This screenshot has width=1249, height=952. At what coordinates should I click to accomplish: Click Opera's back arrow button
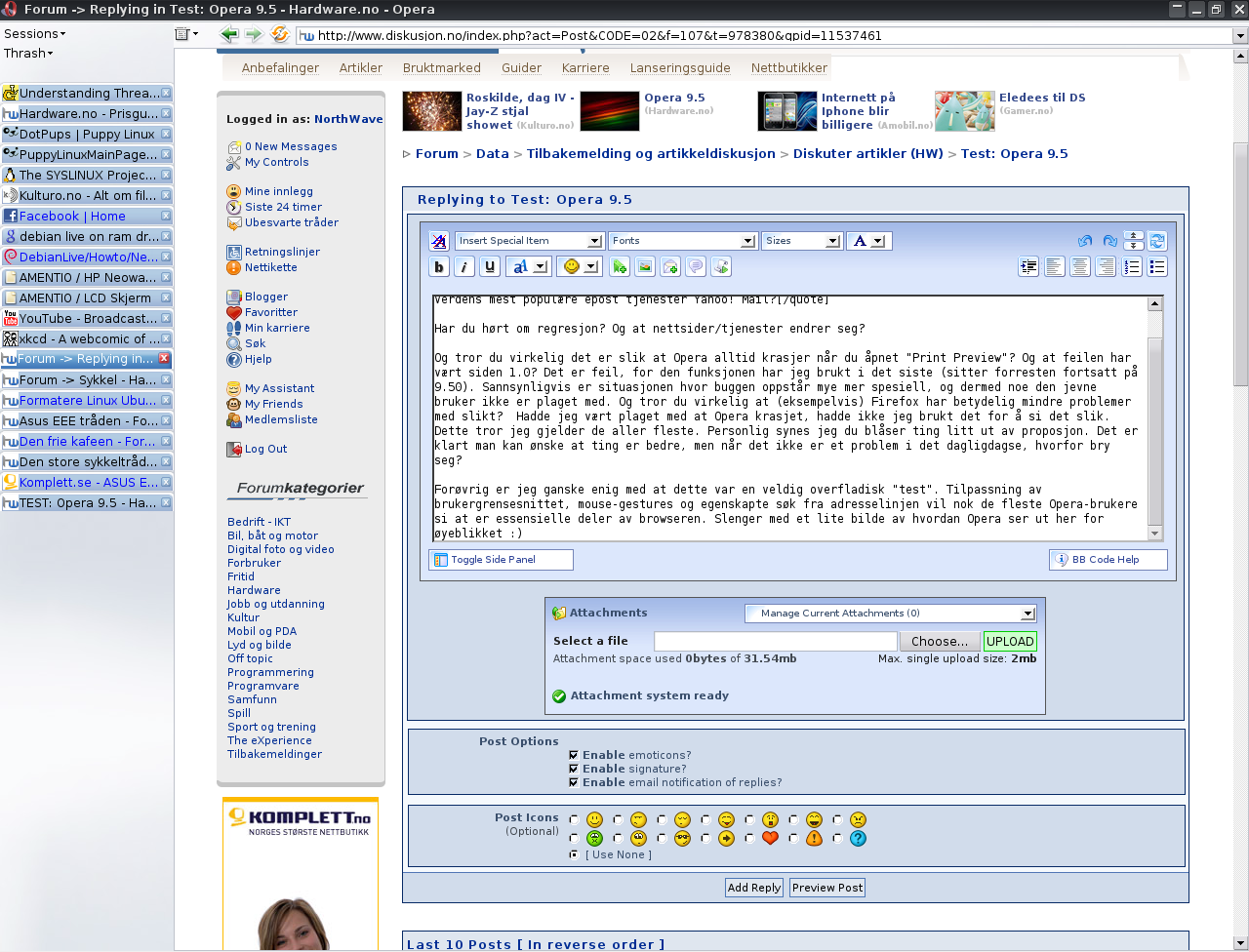[229, 35]
